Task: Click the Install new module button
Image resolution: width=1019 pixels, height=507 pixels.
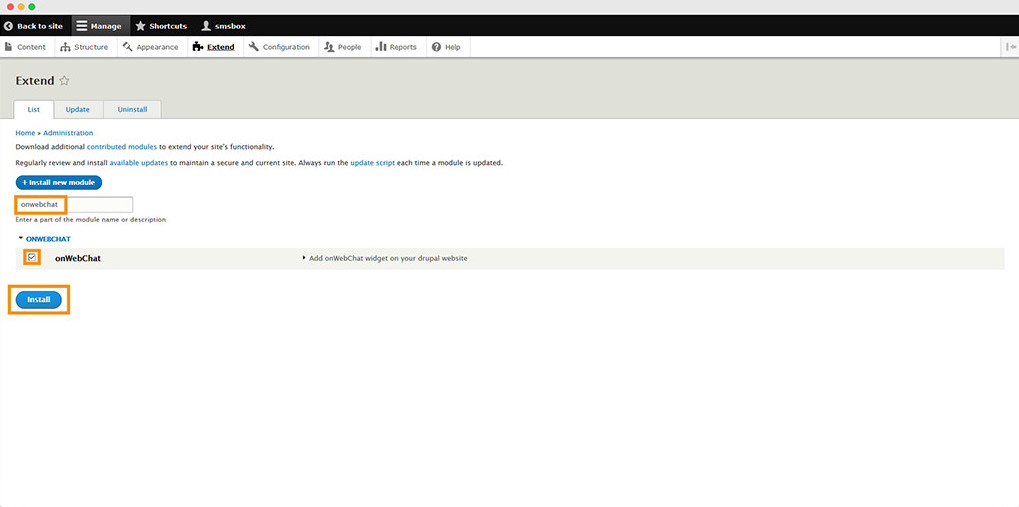Action: point(59,183)
